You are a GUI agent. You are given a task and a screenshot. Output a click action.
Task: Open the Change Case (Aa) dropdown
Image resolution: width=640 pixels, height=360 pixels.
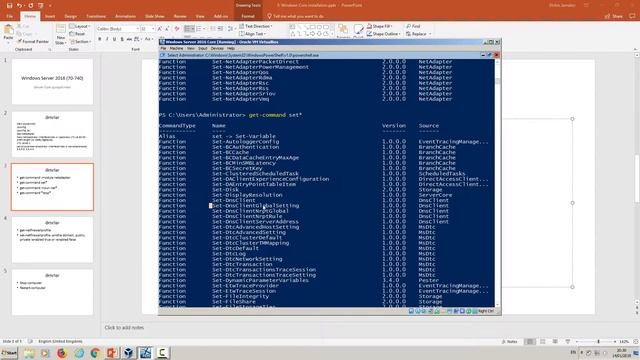point(149,39)
